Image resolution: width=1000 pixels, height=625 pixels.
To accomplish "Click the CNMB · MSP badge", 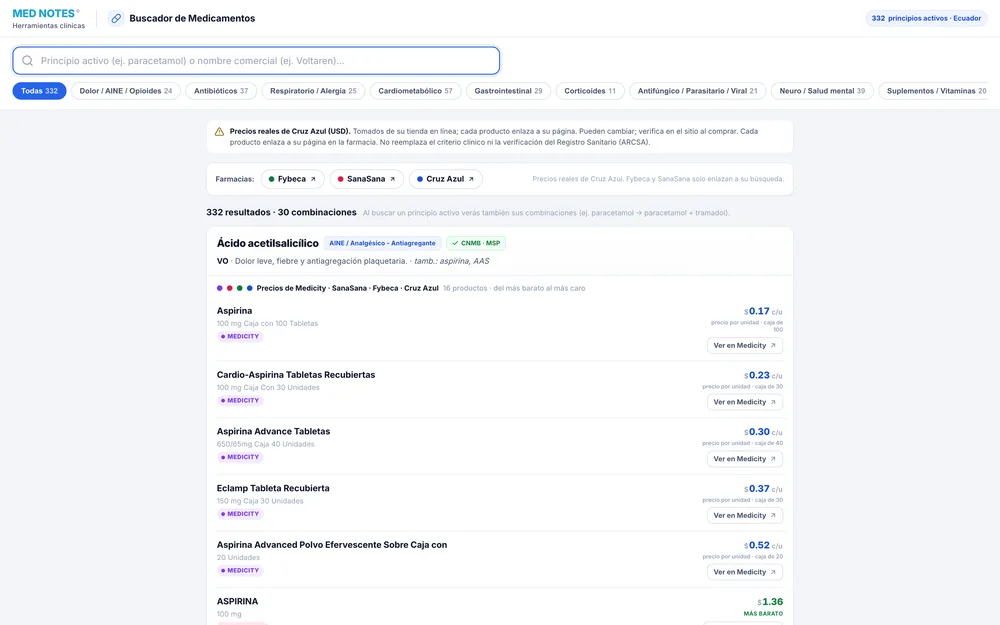I will [x=476, y=243].
